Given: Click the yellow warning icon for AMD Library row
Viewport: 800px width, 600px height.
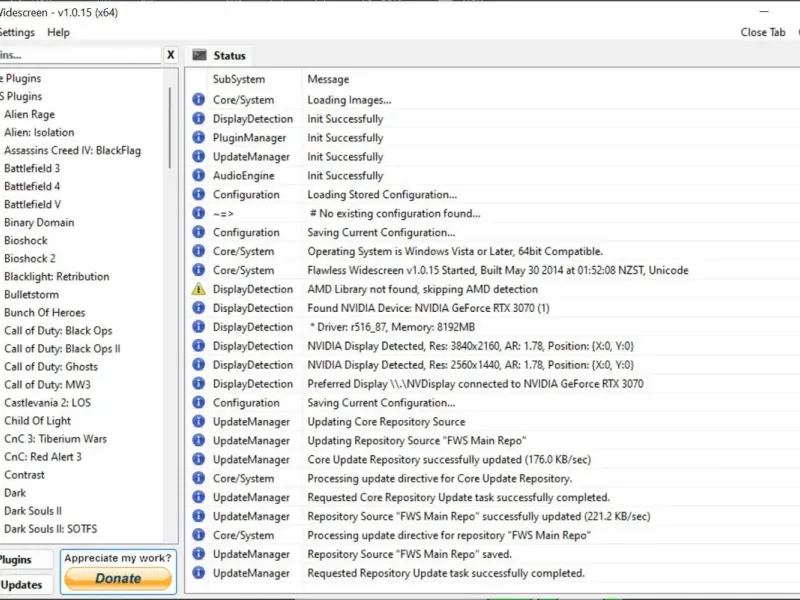Looking at the screenshot, I should tap(198, 289).
